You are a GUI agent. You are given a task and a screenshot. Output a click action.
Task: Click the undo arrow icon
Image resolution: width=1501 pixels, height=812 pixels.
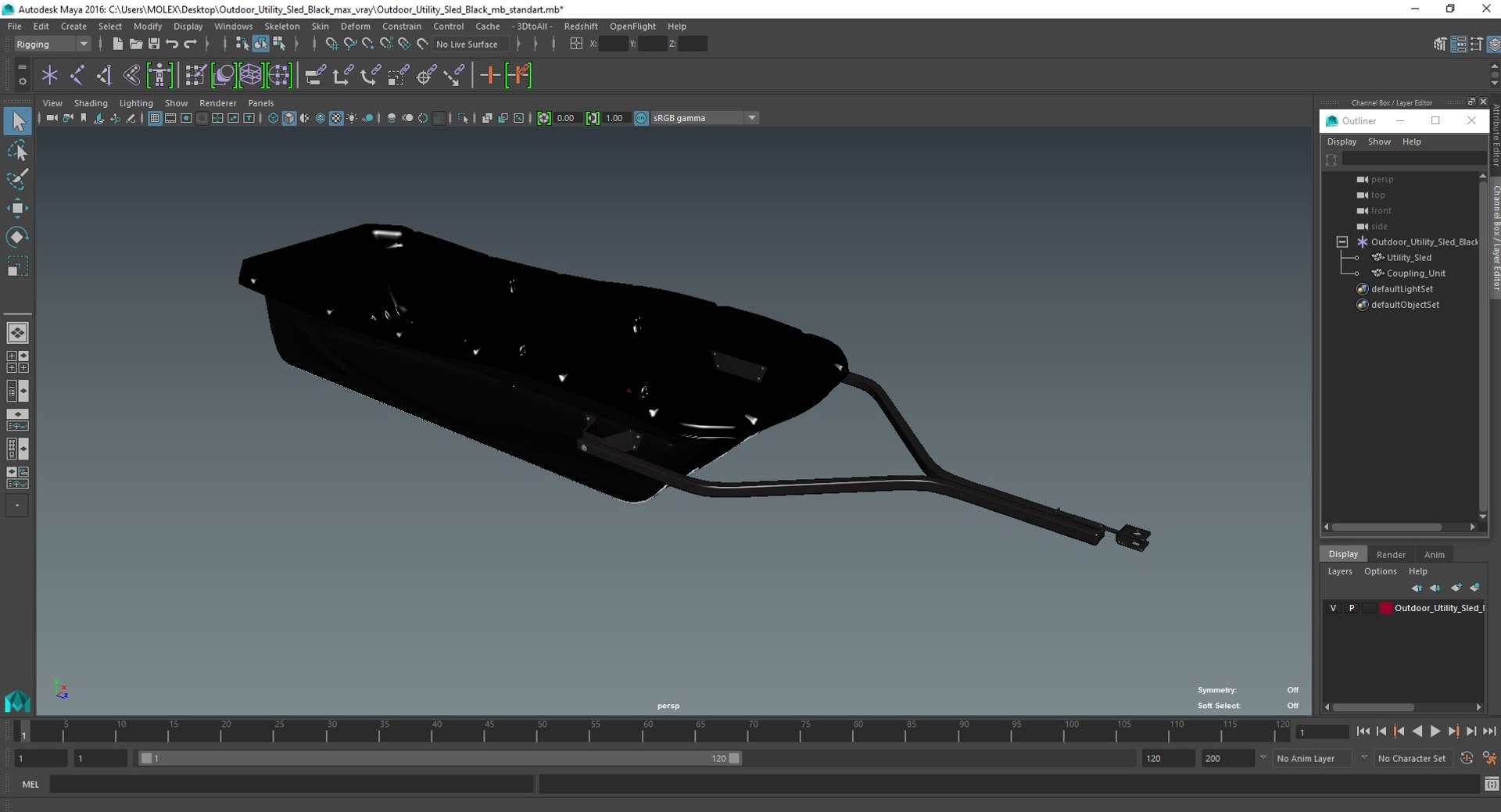pos(172,44)
